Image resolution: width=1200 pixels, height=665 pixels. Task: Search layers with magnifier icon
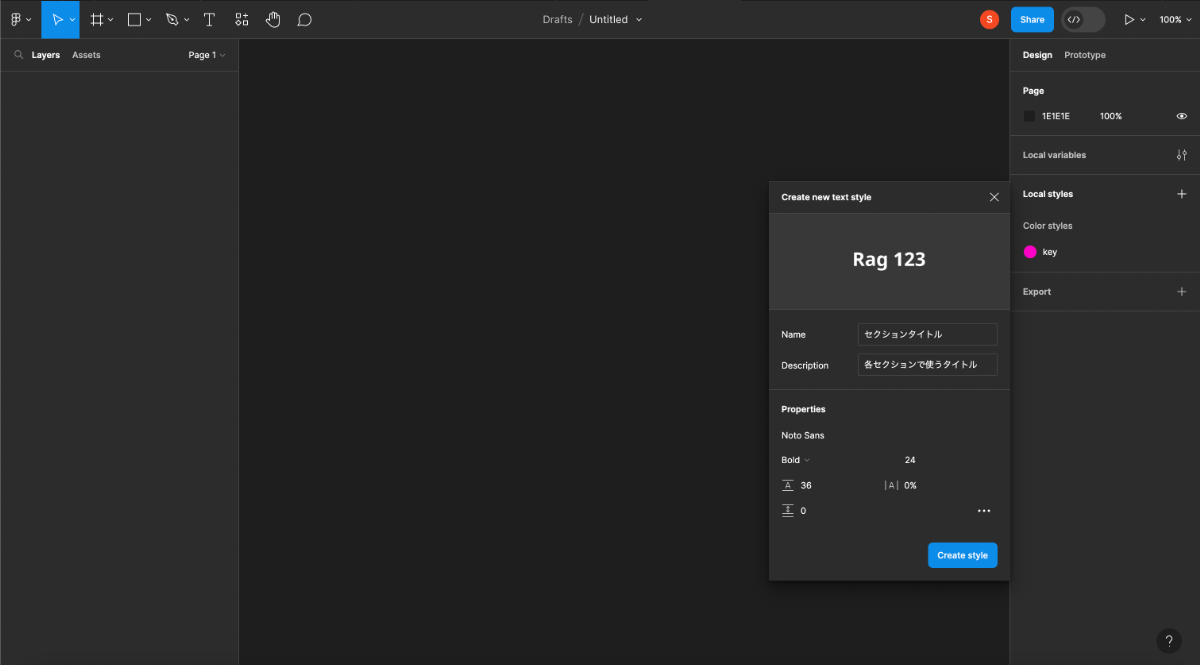(x=18, y=55)
